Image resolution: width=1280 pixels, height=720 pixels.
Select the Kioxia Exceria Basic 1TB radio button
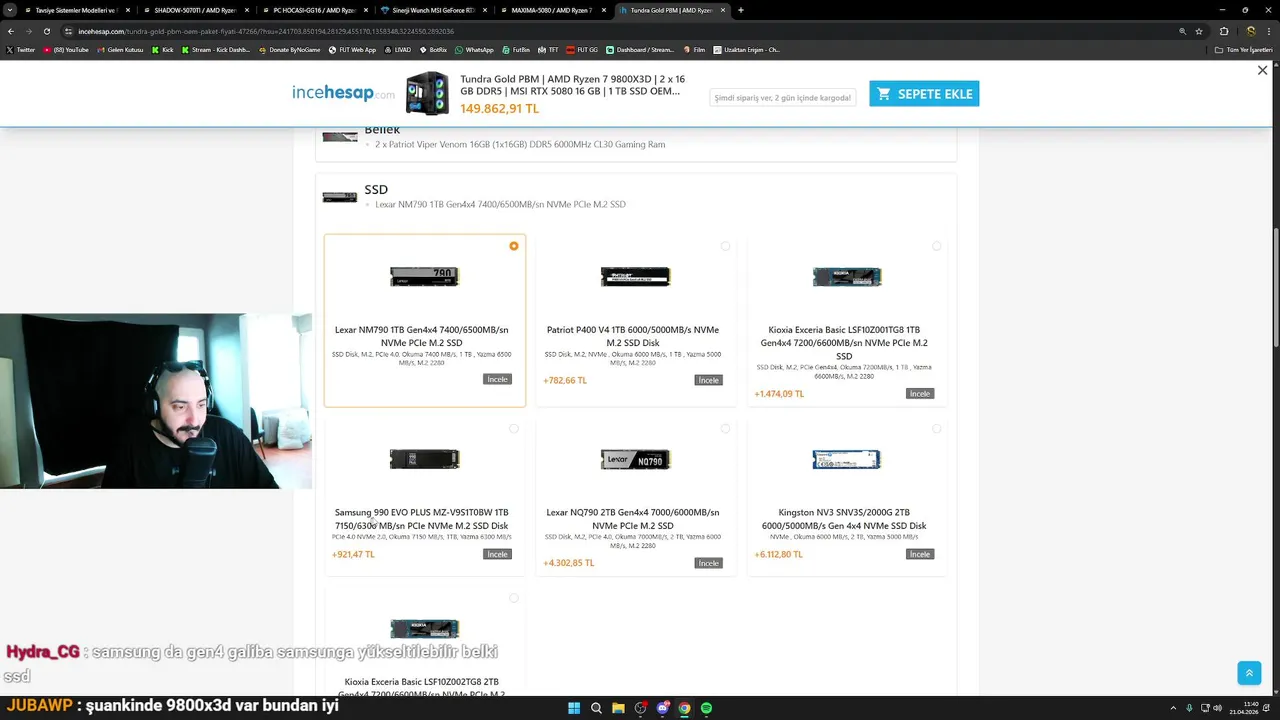(x=936, y=246)
